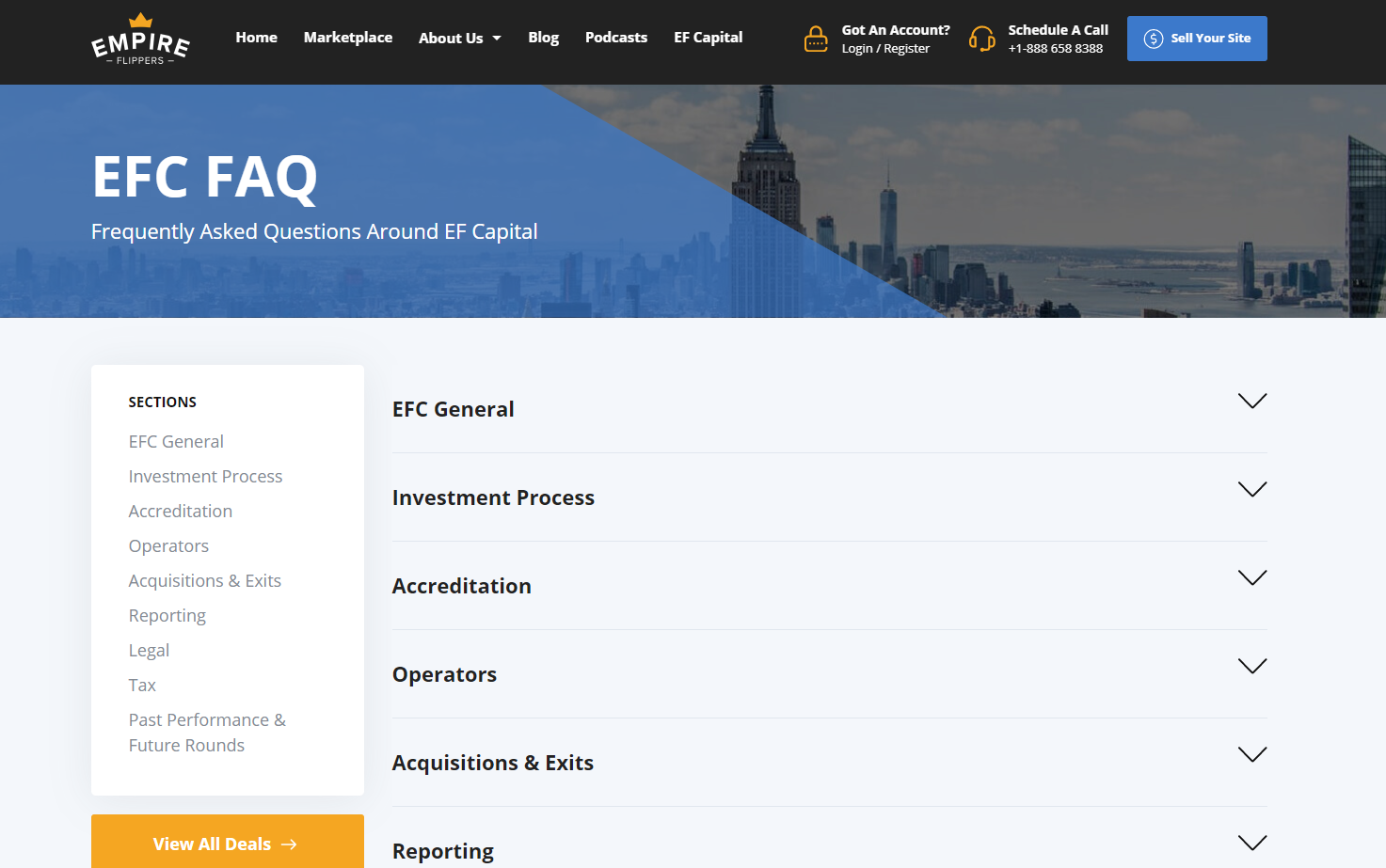Expand the Acquisitions & Exits chevron
This screenshot has width=1386, height=868.
1252,754
